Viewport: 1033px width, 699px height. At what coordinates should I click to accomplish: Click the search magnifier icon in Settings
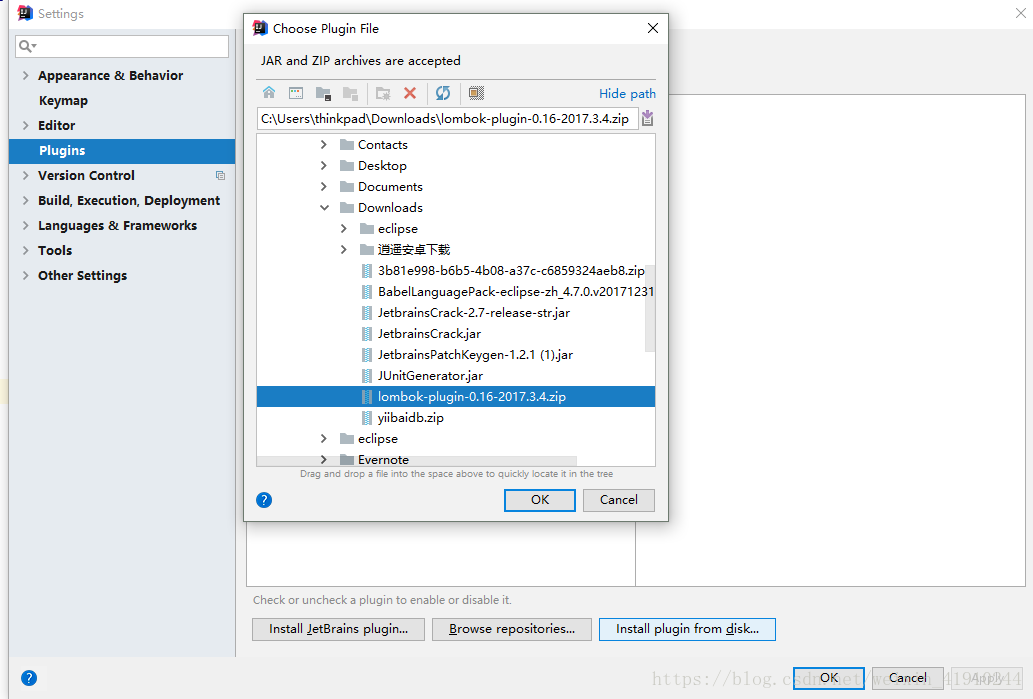[26, 45]
